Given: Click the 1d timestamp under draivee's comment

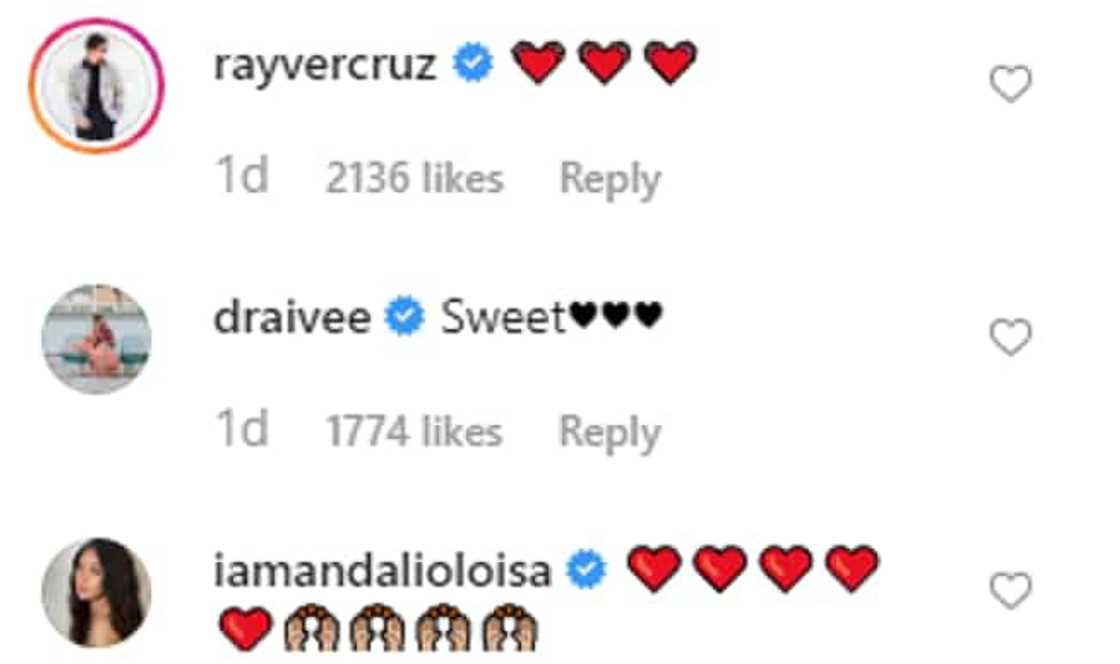Looking at the screenshot, I should click(242, 429).
